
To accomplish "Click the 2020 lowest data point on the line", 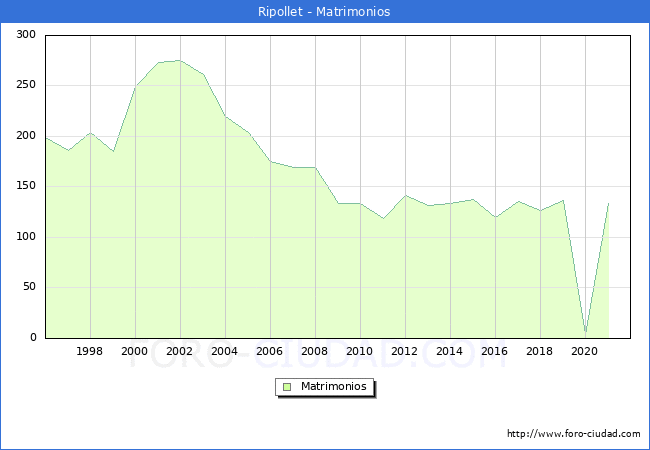I will coord(586,332).
